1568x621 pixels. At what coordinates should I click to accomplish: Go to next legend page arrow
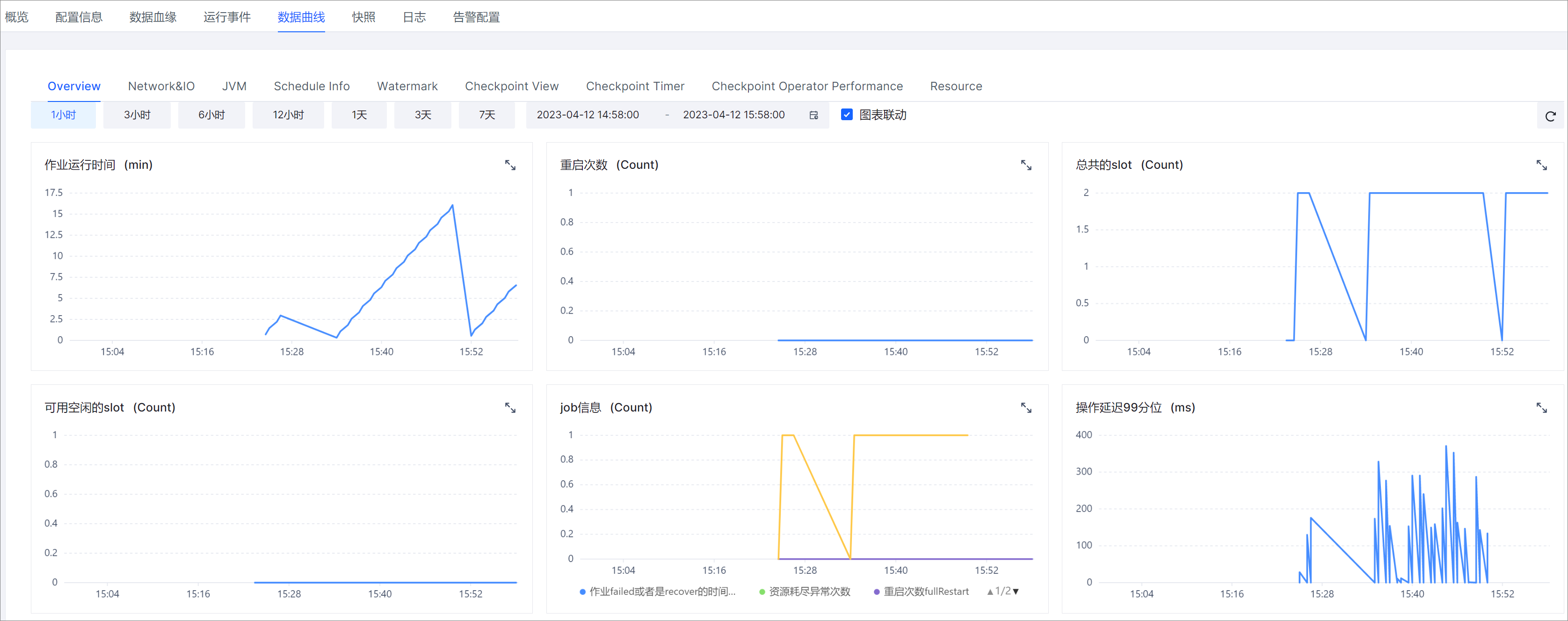[1015, 592]
